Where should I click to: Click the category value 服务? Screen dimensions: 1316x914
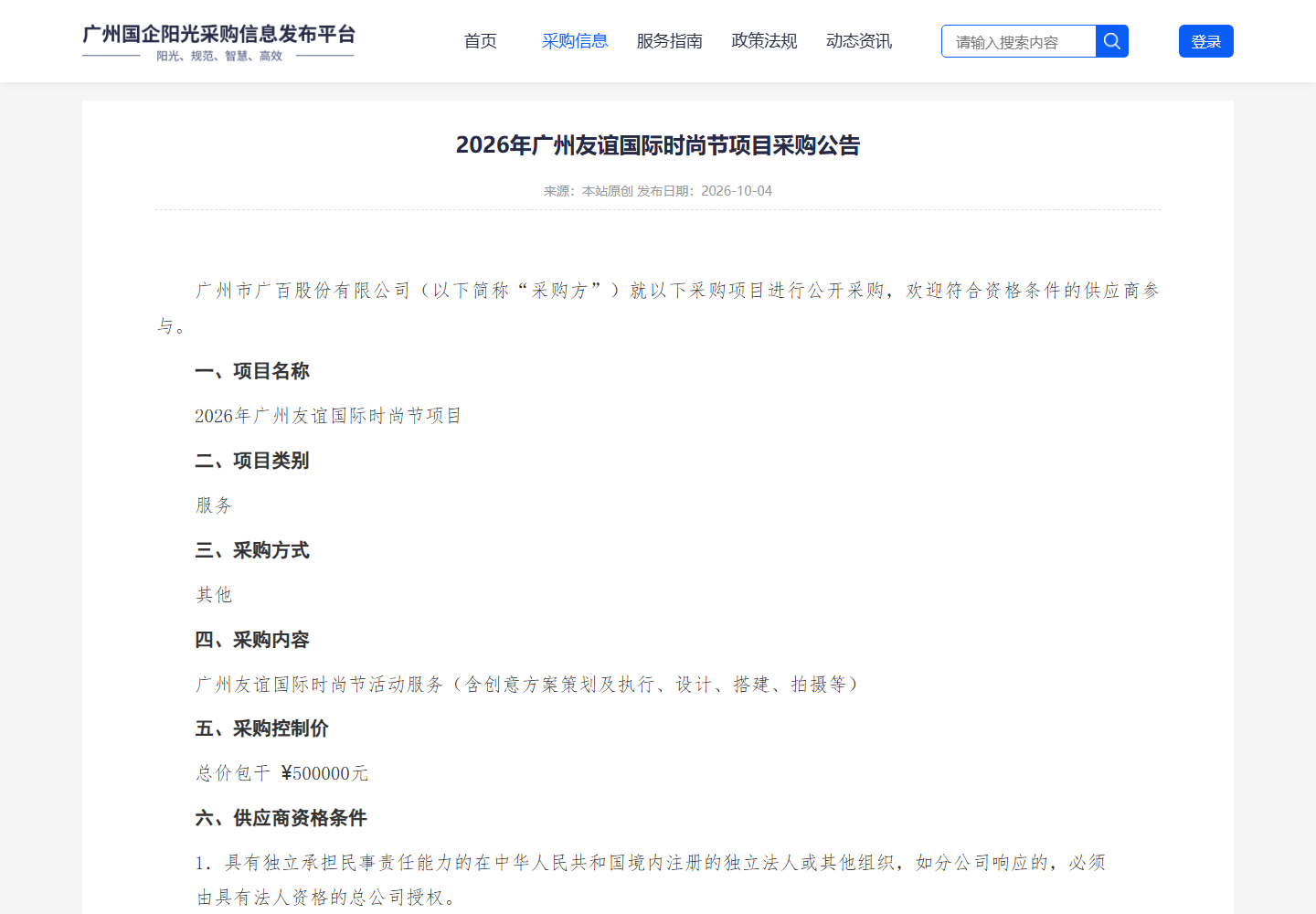coord(215,505)
